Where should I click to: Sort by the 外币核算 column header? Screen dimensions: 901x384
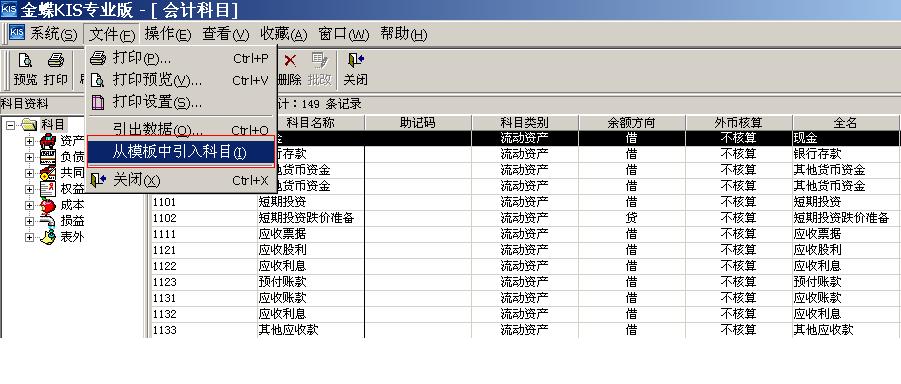pyautogui.click(x=738, y=122)
